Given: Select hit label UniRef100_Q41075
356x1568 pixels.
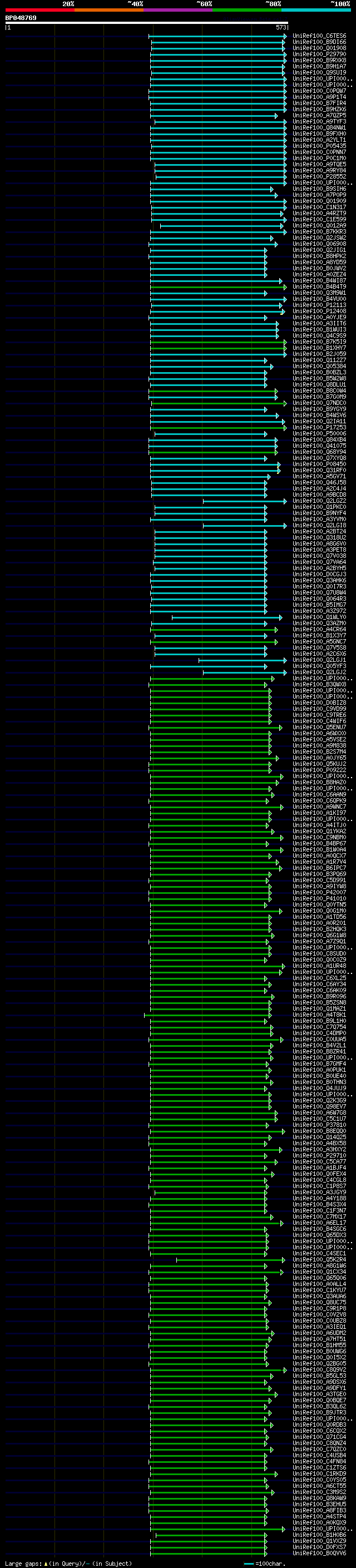Looking at the screenshot, I should coord(319,446).
